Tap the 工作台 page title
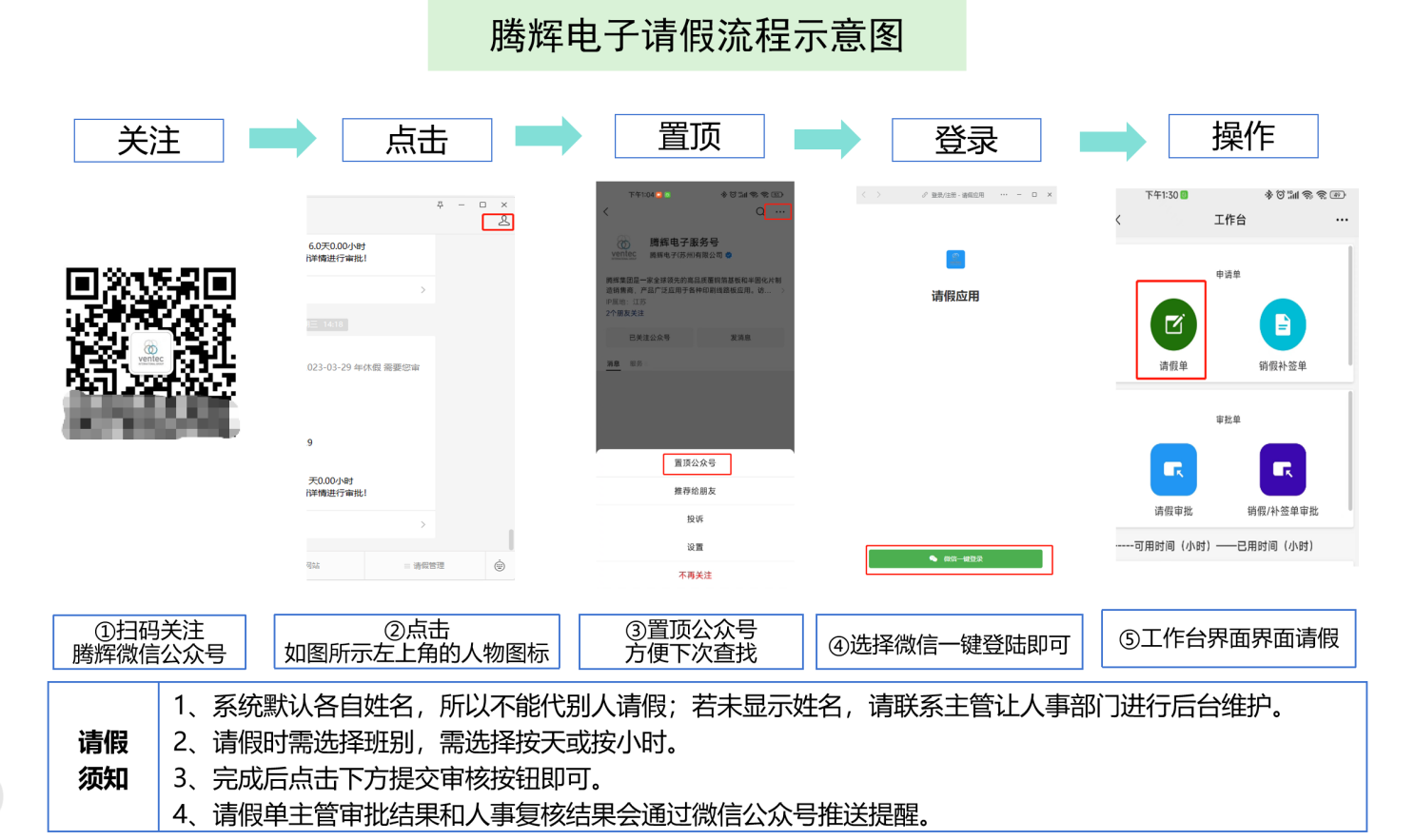Image resolution: width=1415 pixels, height=840 pixels. pos(1229,220)
